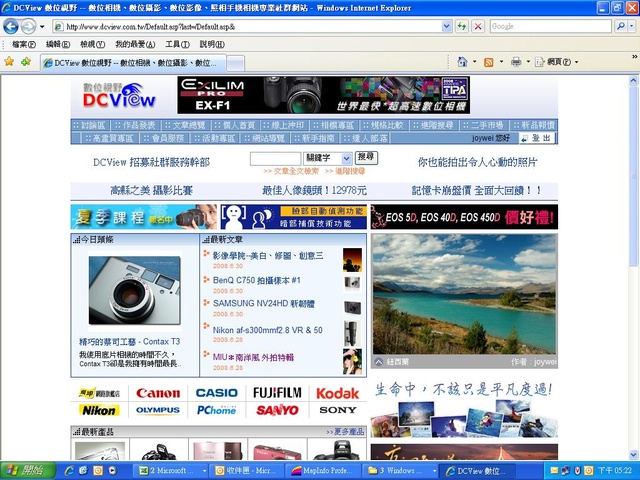Click the OLYMPUS brand logo
The height and width of the screenshot is (480, 640).
158,410
